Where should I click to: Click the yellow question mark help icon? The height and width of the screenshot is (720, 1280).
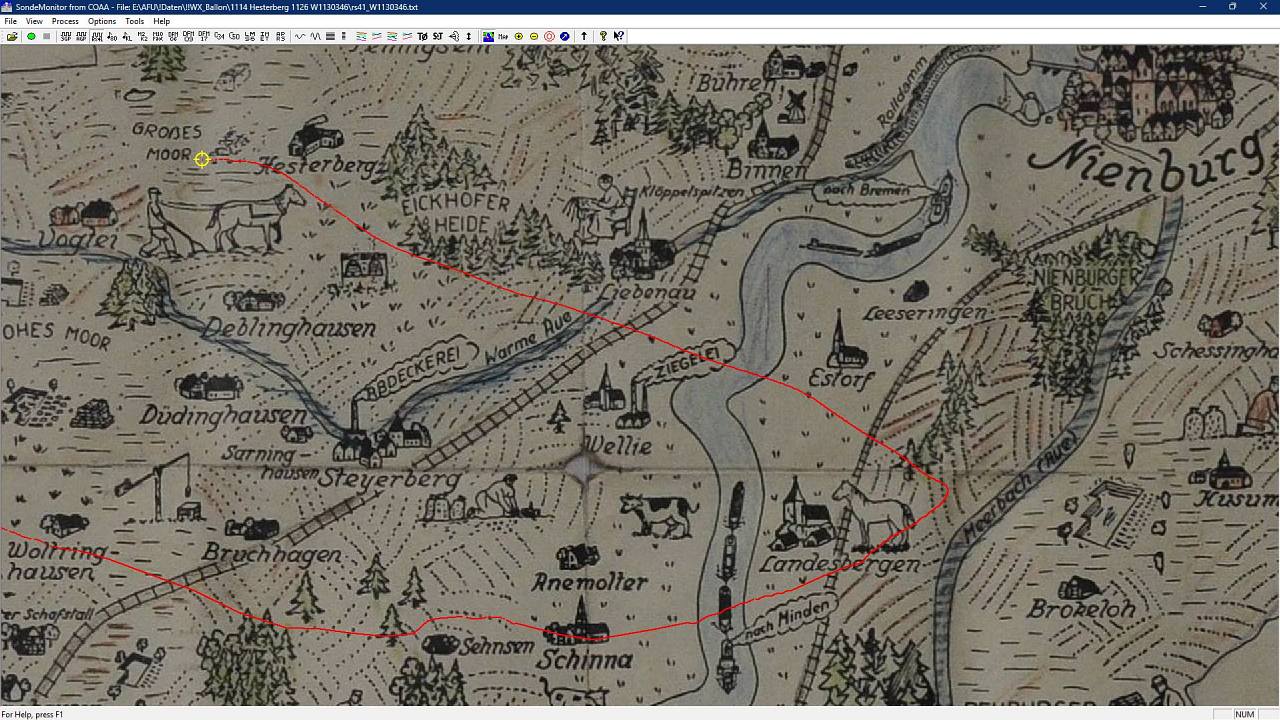click(x=603, y=36)
